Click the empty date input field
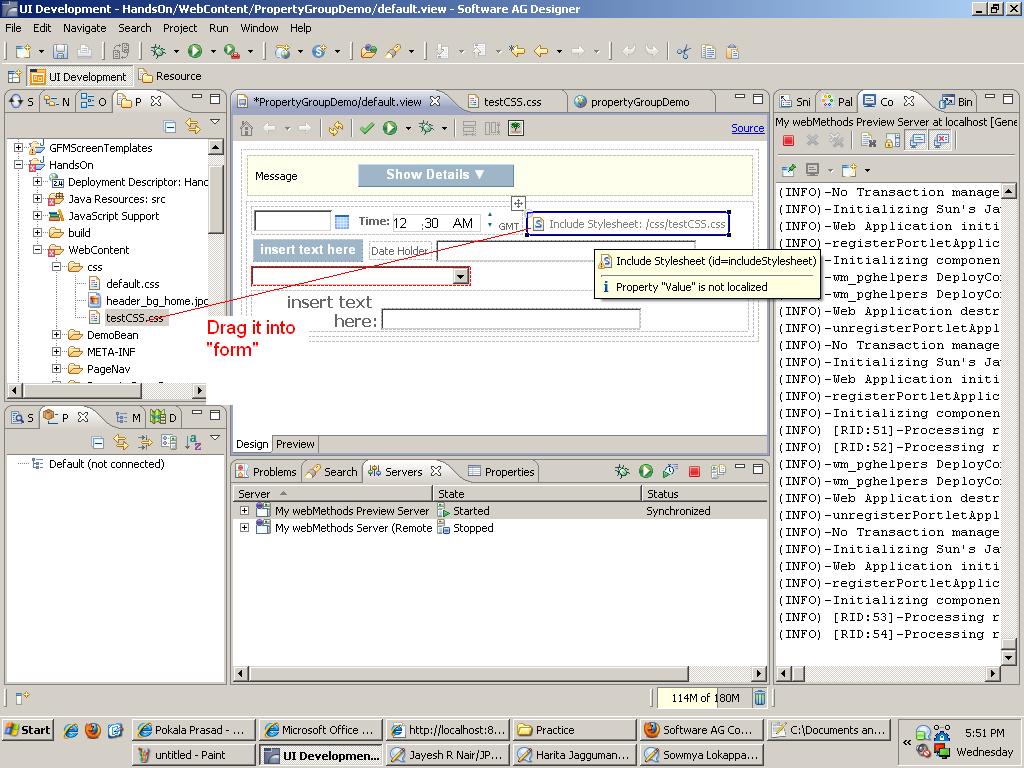Viewport: 1024px width, 768px height. click(x=293, y=221)
